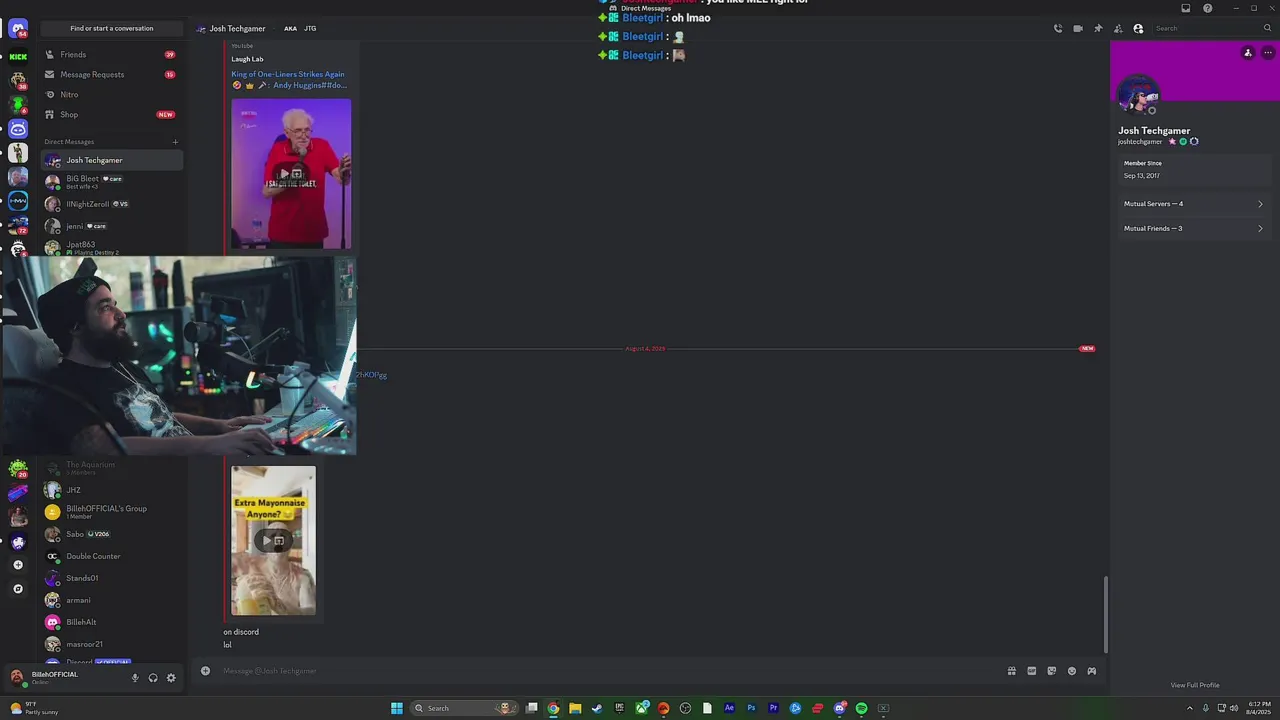Viewport: 1280px width, 720px height.
Task: Click View Full Profile
Action: tap(1195, 685)
